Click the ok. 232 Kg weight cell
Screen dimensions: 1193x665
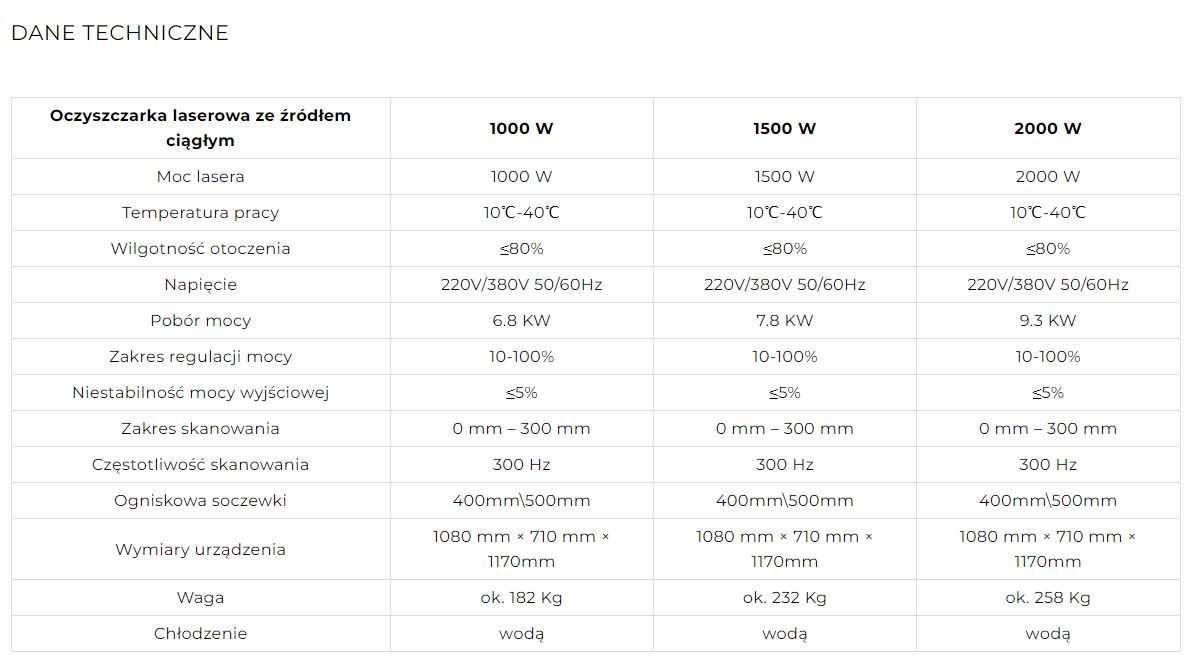(x=784, y=597)
